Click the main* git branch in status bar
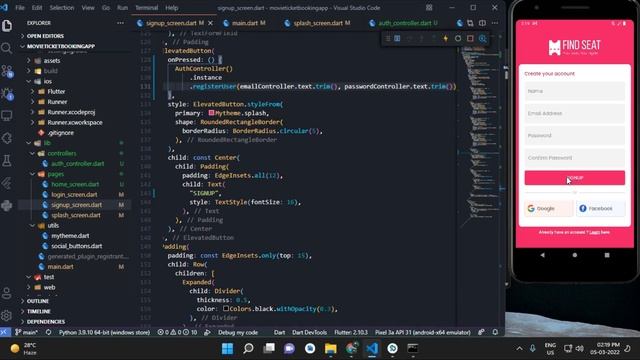Image resolution: width=640 pixels, height=360 pixels. 26,332
